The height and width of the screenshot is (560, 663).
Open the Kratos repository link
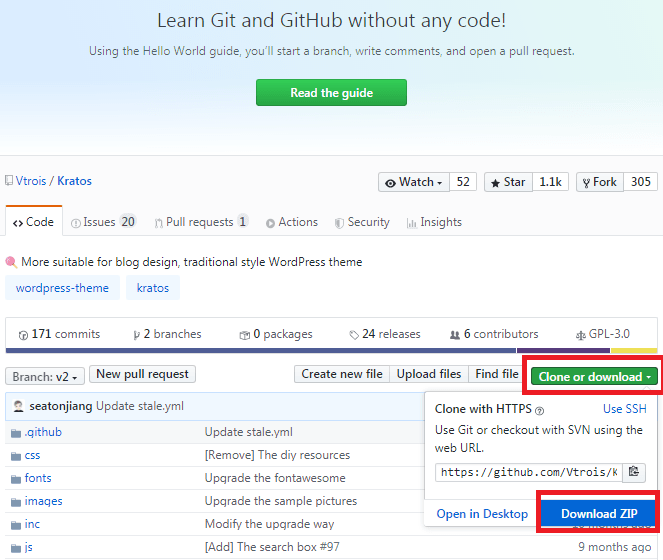pos(74,181)
